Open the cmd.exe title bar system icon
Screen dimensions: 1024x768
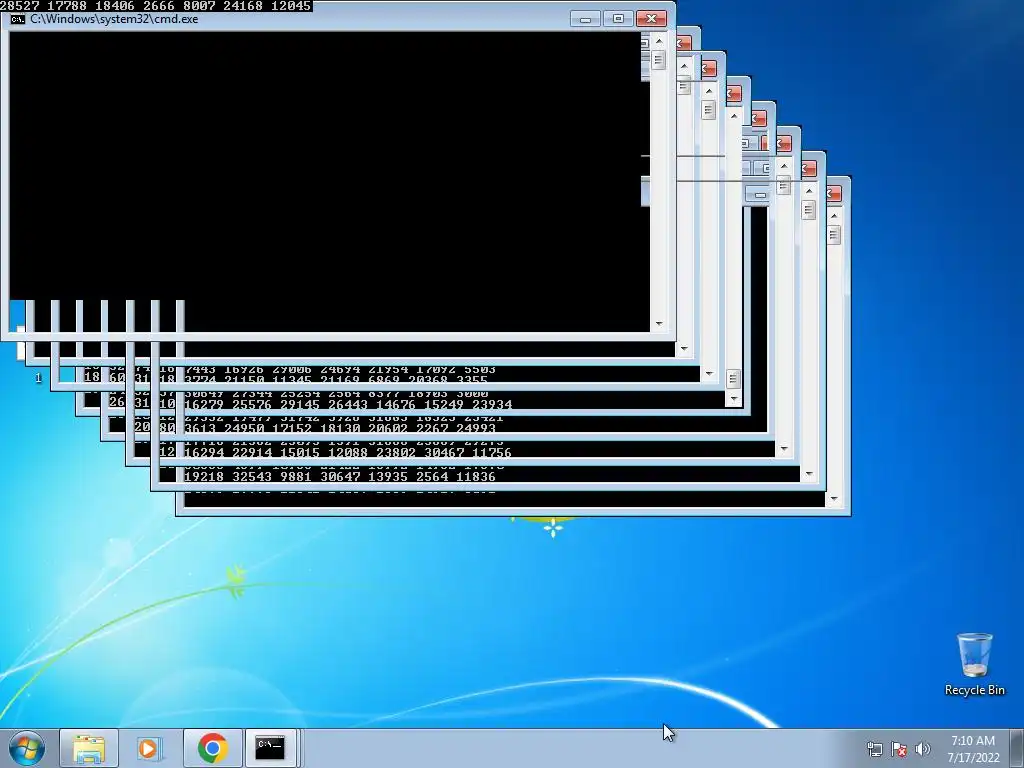[x=18, y=19]
